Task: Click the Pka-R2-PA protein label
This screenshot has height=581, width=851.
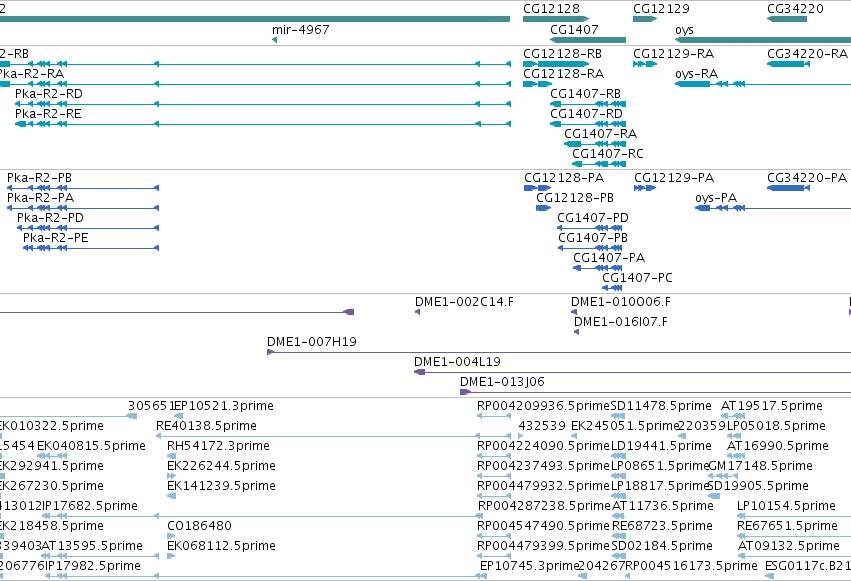Action: pyautogui.click(x=40, y=198)
